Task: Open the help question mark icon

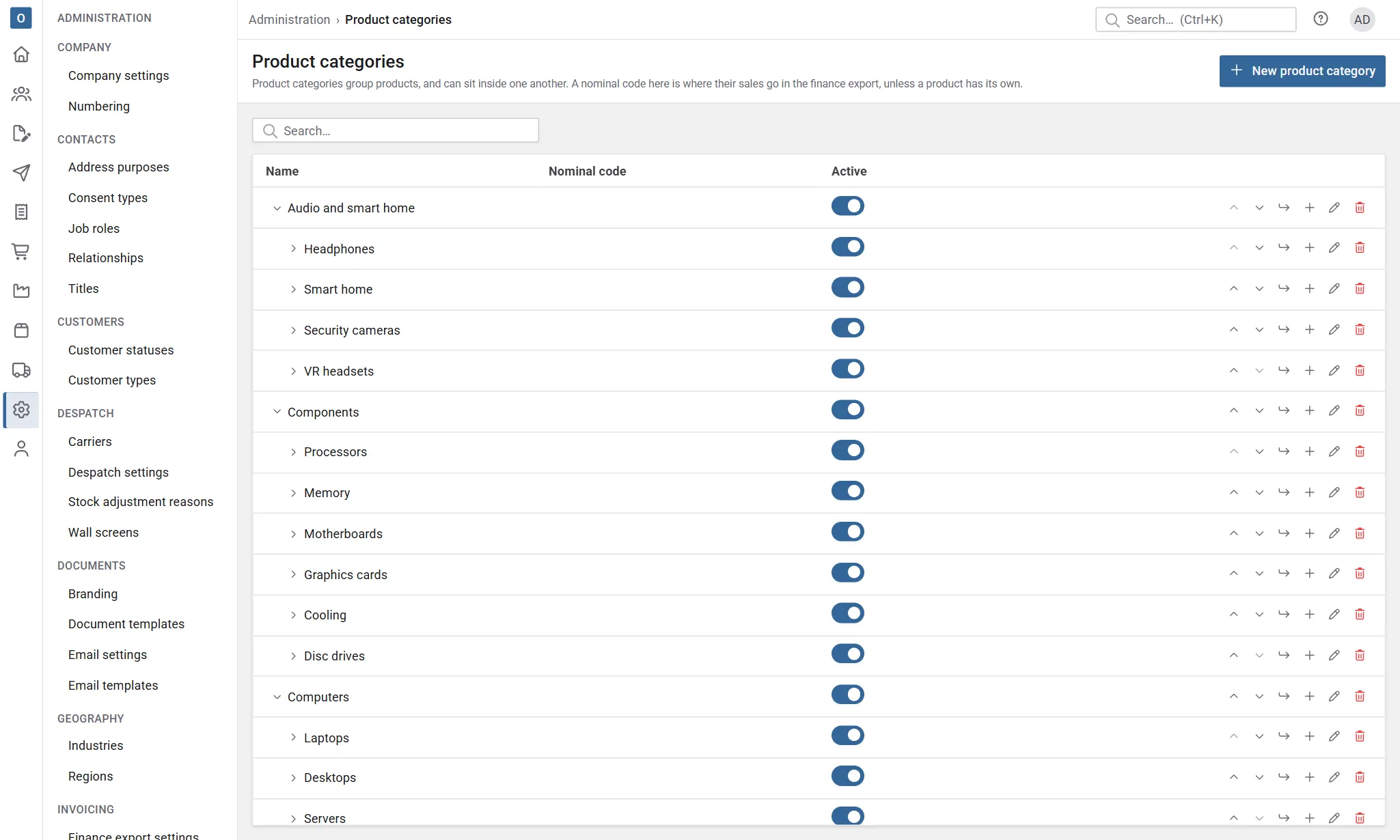Action: 1321,19
